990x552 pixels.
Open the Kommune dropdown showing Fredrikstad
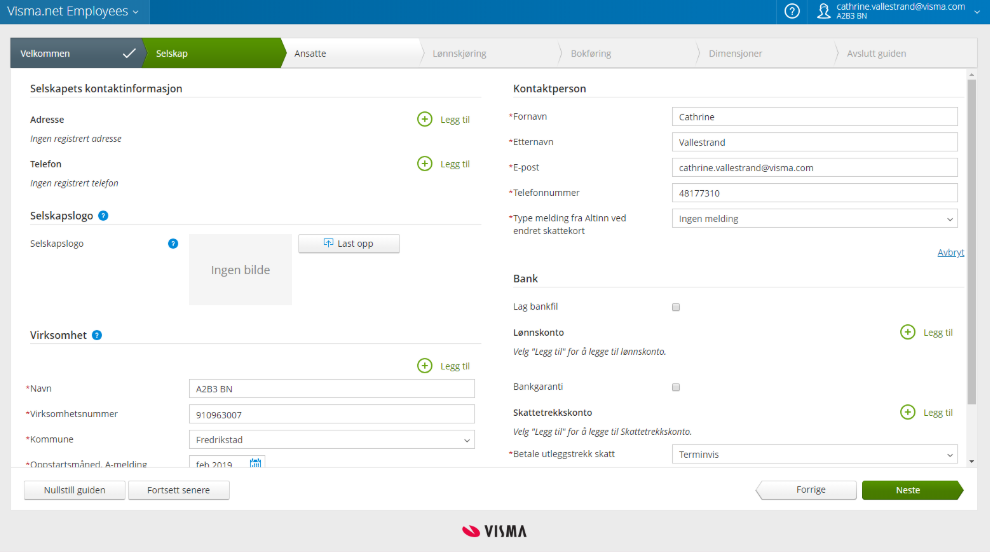click(331, 440)
